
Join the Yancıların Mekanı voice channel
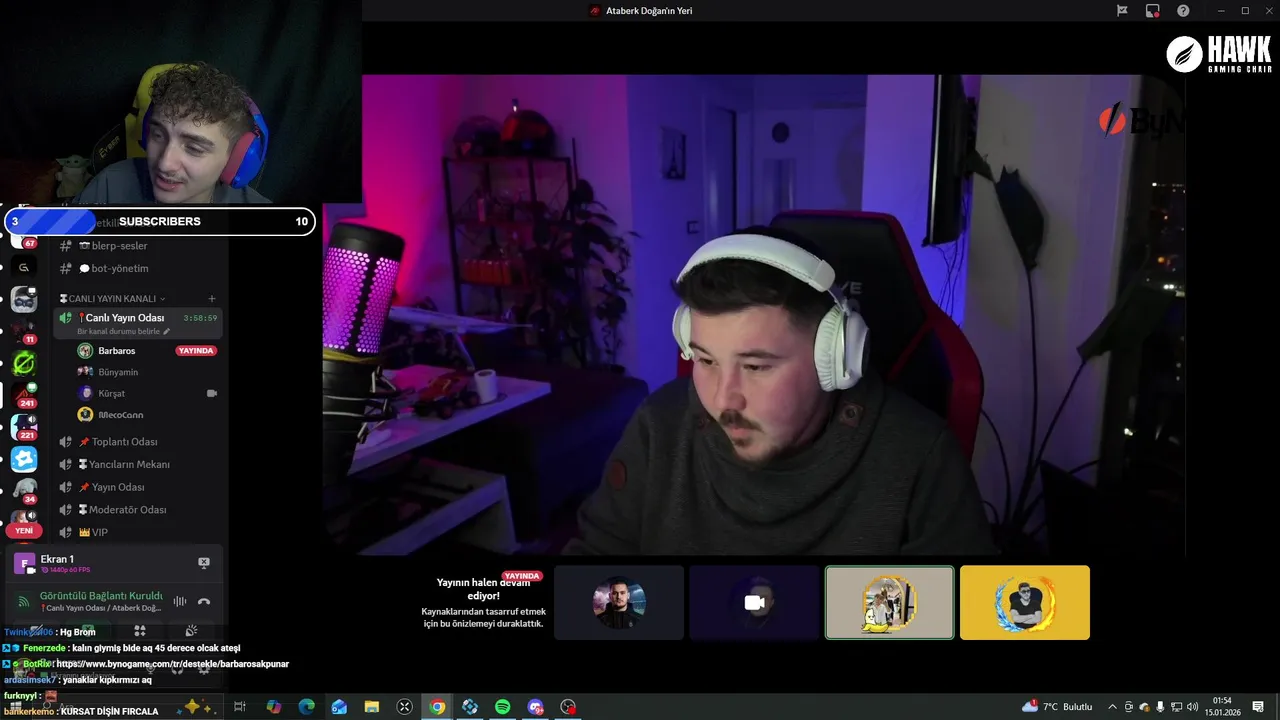point(138,464)
